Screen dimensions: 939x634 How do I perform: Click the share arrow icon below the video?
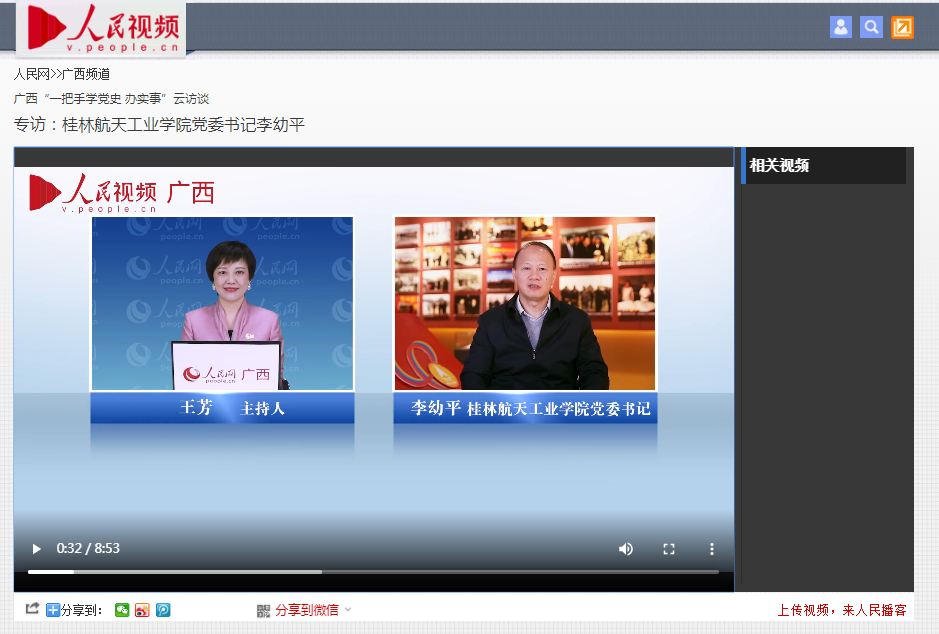[32, 609]
